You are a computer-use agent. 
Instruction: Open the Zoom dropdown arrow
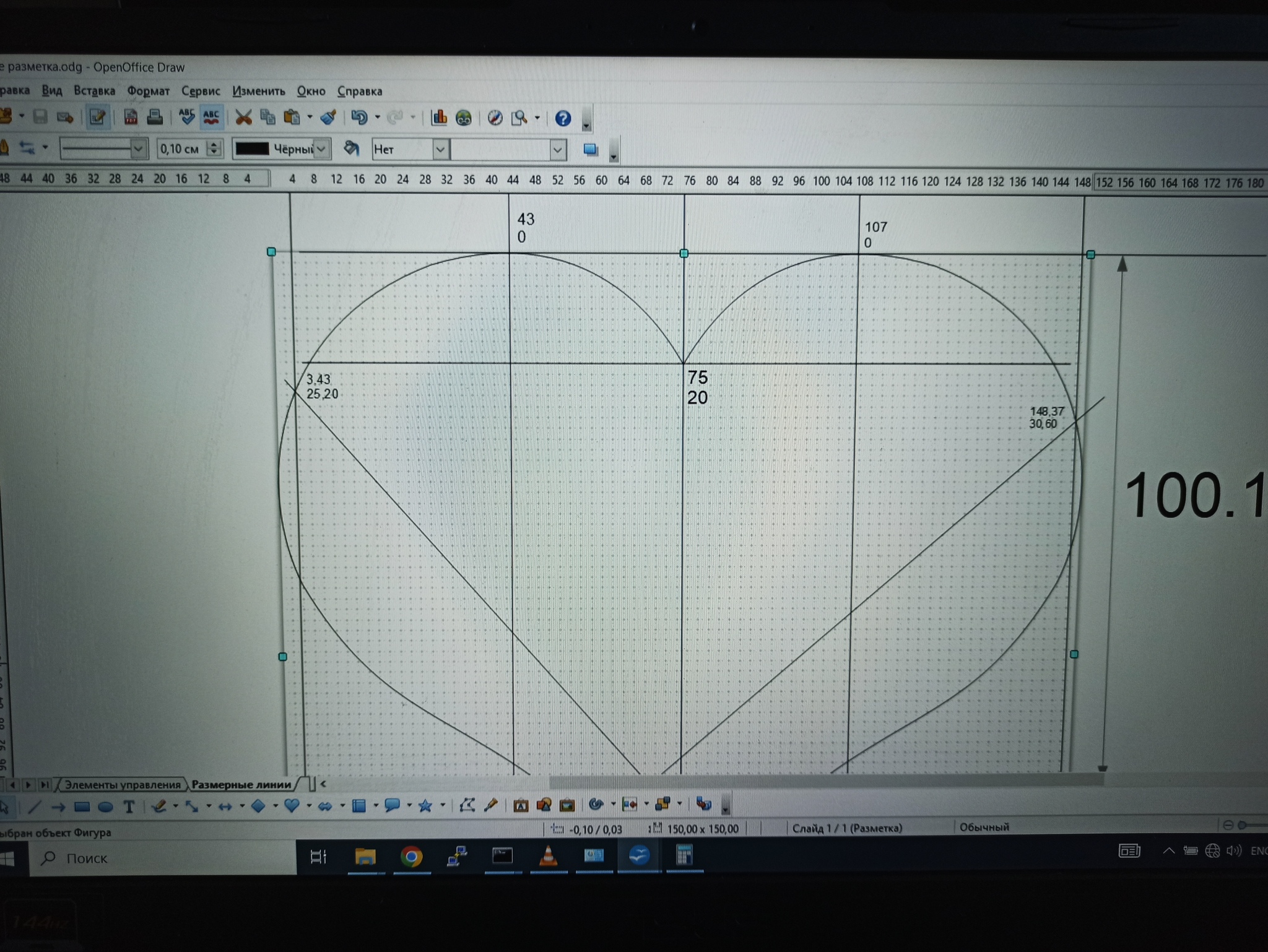[x=537, y=118]
